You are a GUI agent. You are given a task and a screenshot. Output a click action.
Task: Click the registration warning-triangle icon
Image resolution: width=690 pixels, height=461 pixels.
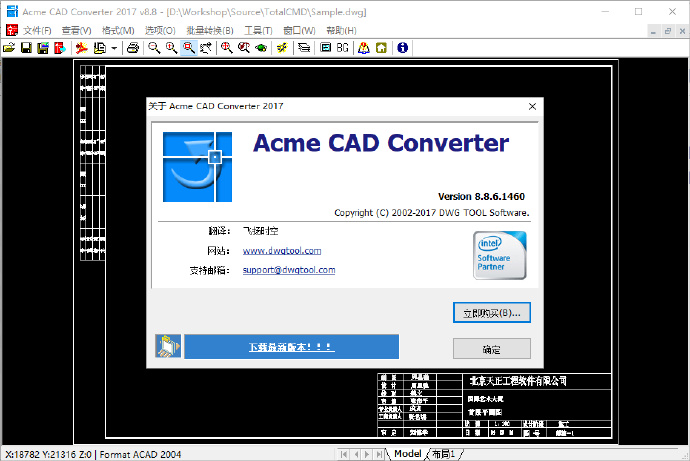point(364,48)
